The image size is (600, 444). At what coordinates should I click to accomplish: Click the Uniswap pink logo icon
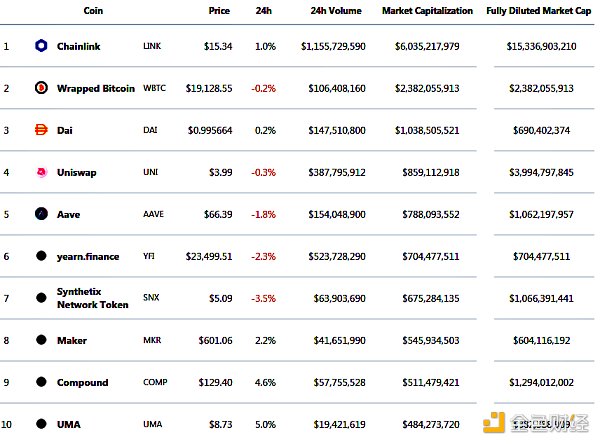[x=41, y=172]
